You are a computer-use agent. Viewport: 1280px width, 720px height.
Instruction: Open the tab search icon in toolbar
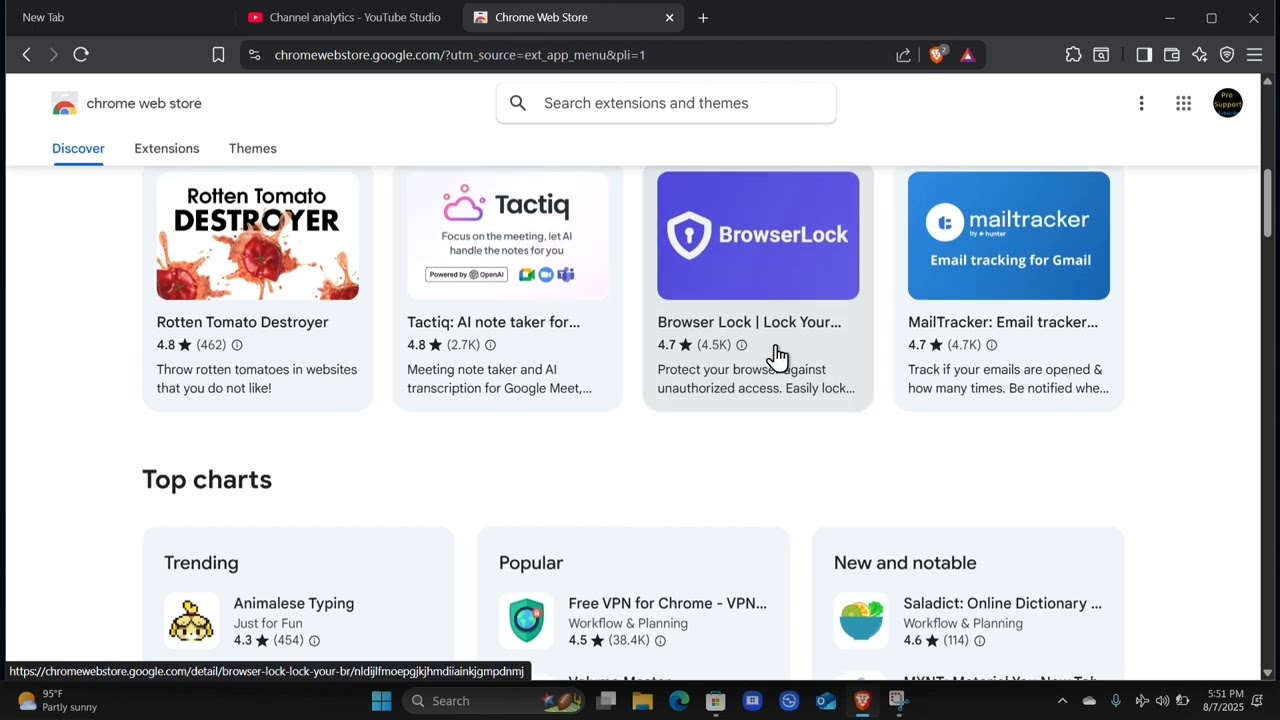(1101, 55)
